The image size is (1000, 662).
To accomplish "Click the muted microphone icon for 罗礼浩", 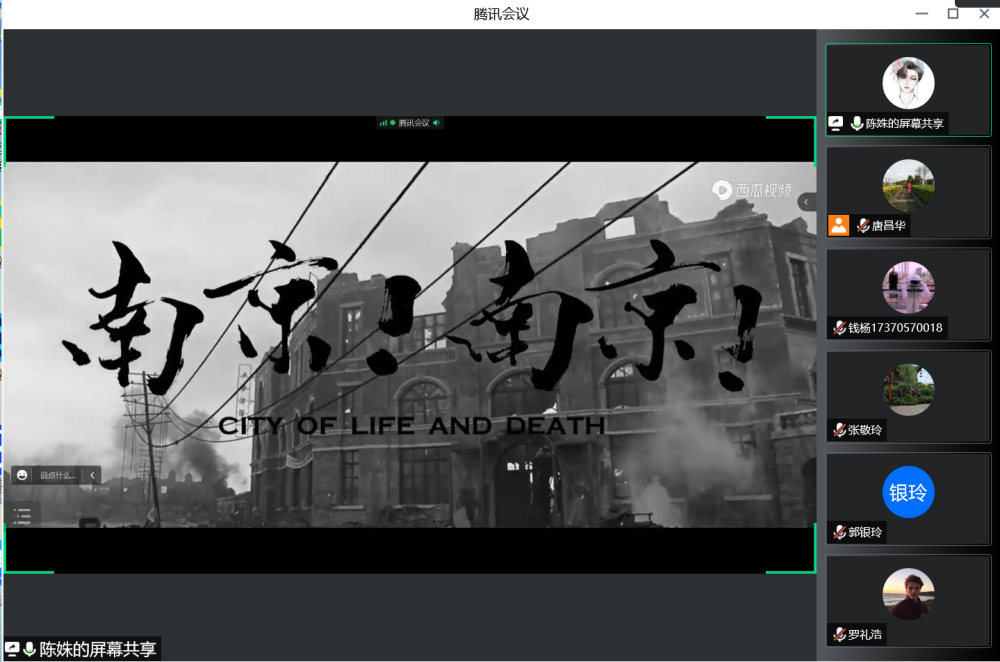I will [839, 634].
